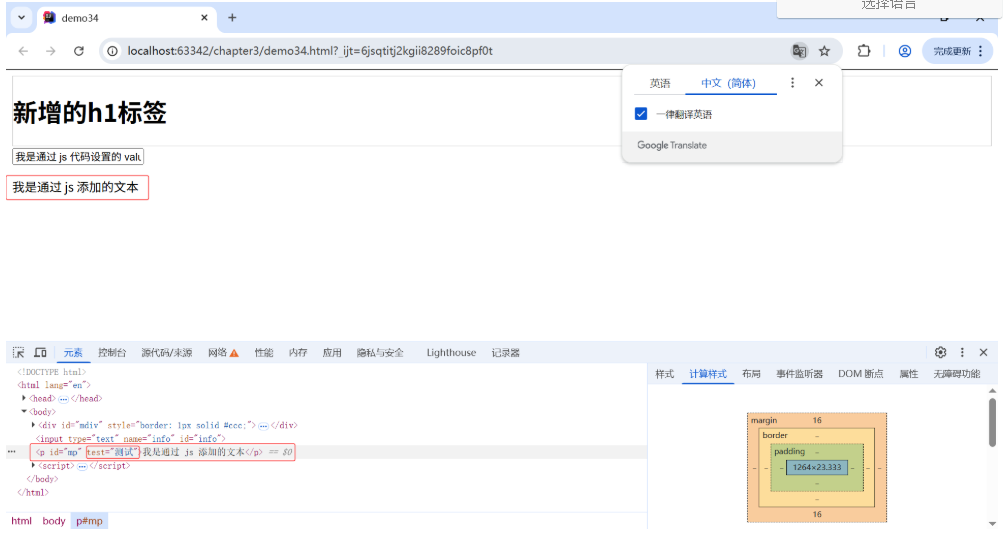Switch to the 性能 DevTools tab
Image resolution: width=1003 pixels, height=537 pixels.
(264, 353)
